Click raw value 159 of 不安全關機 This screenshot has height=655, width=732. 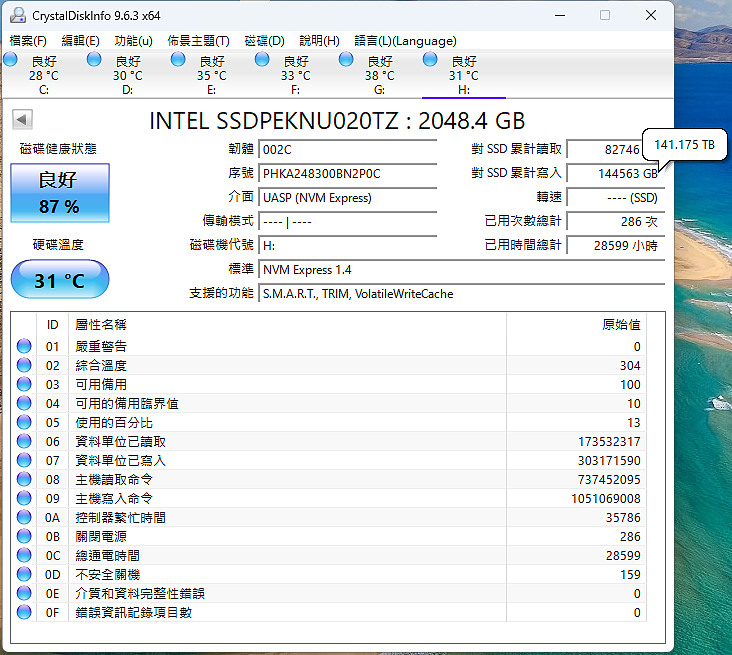(x=630, y=574)
